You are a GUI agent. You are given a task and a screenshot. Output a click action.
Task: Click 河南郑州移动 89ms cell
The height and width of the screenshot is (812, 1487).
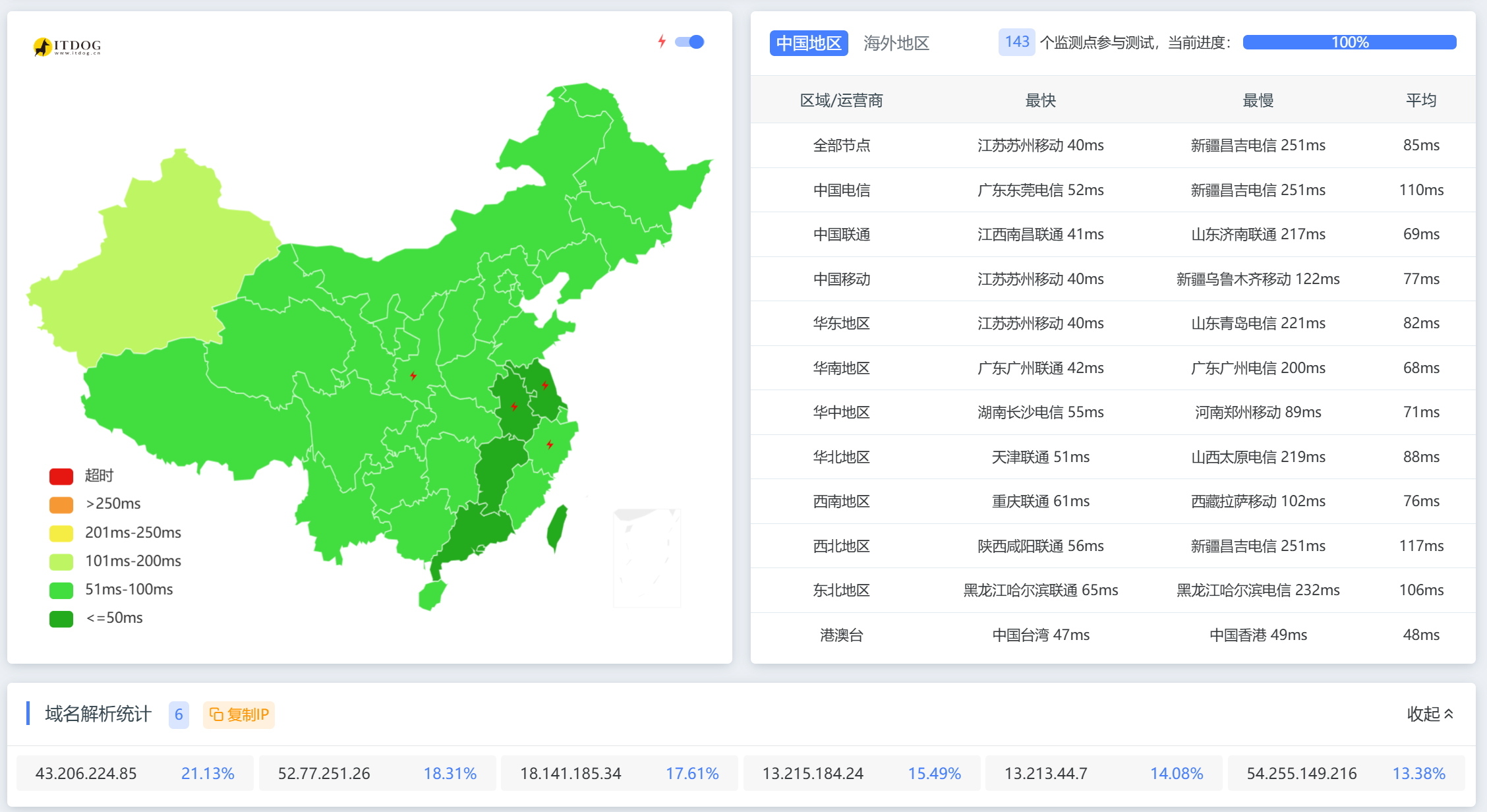coord(1258,412)
